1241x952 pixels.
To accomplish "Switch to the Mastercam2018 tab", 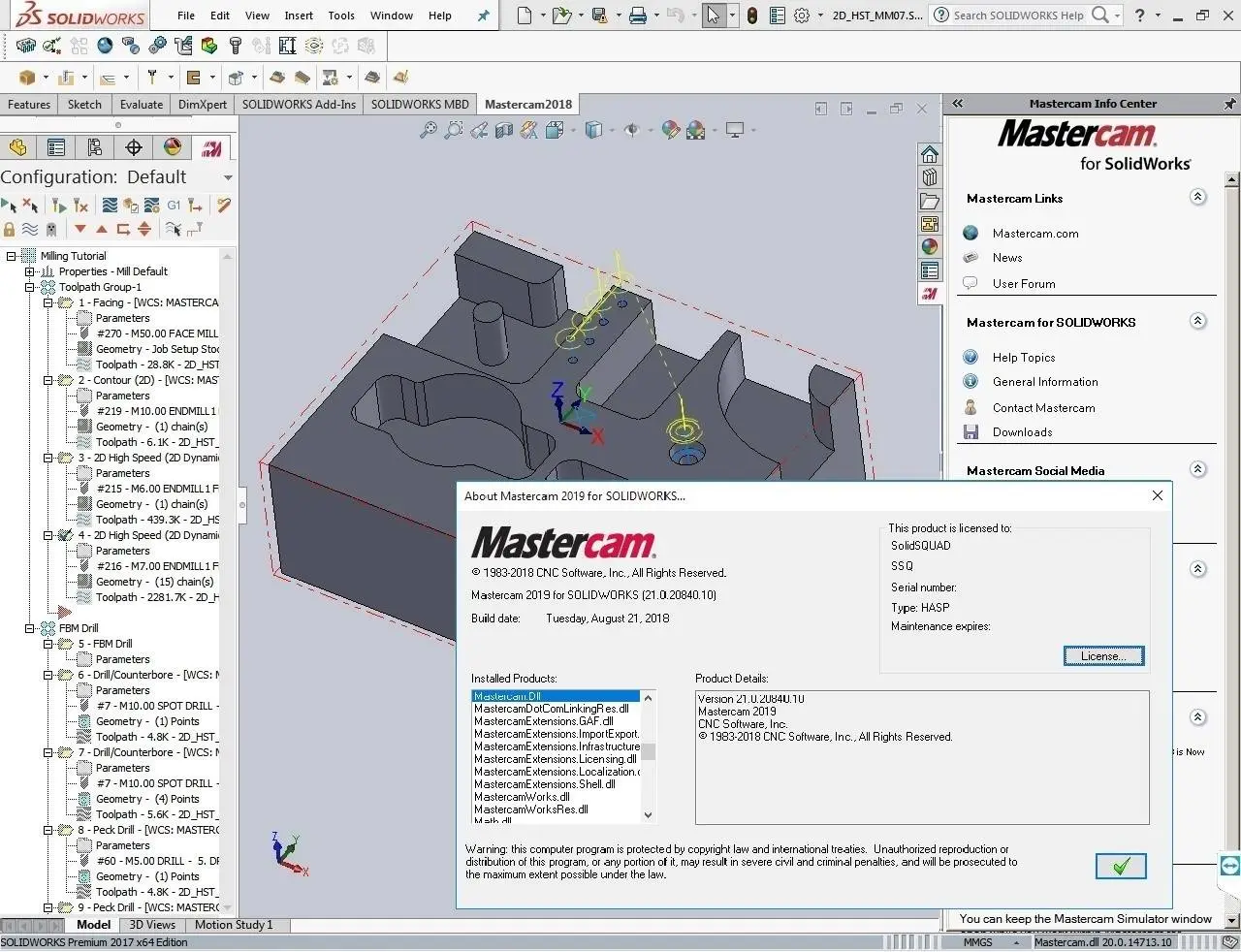I will pyautogui.click(x=528, y=105).
